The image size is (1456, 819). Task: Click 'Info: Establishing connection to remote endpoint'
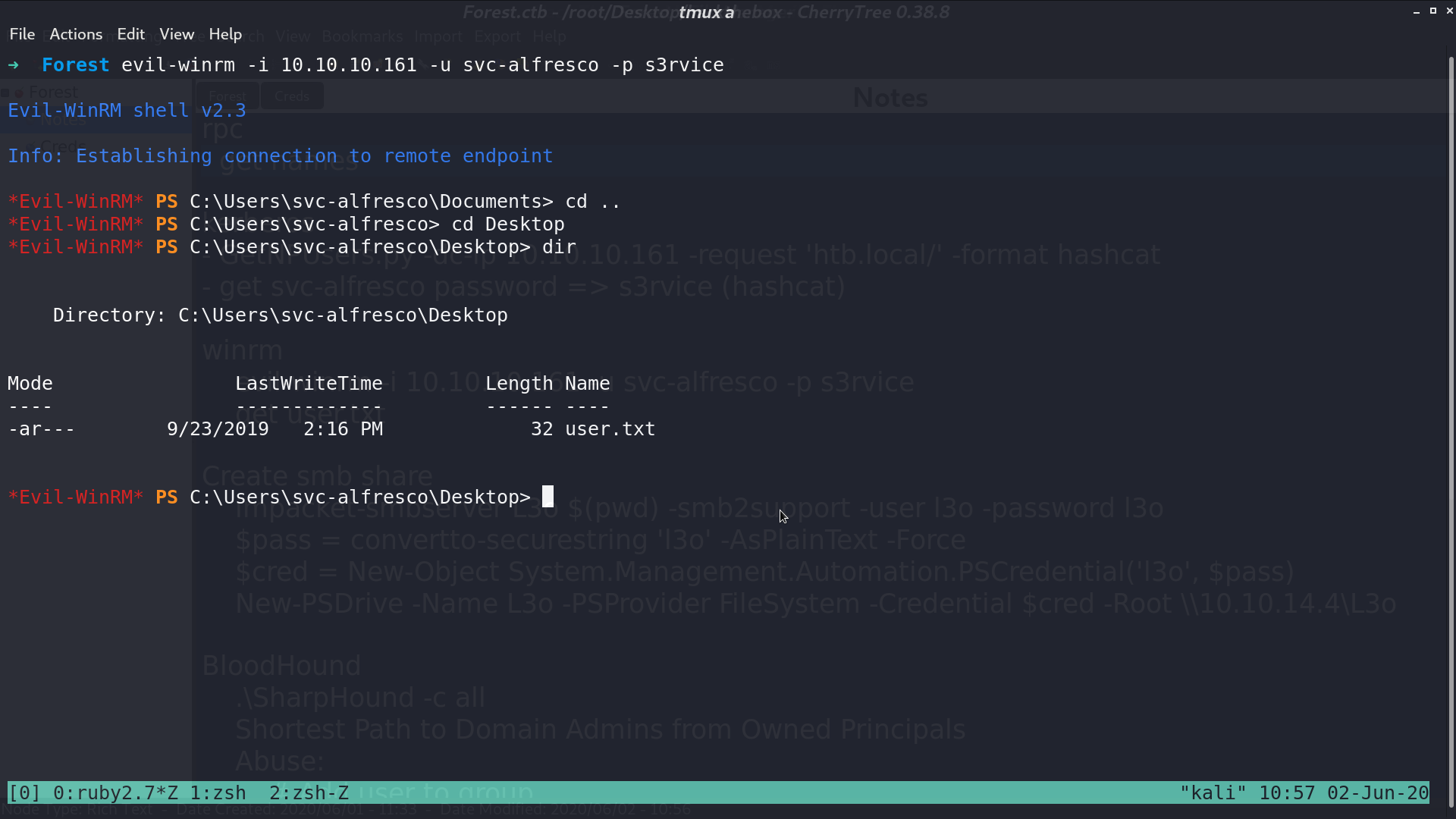[x=280, y=156]
